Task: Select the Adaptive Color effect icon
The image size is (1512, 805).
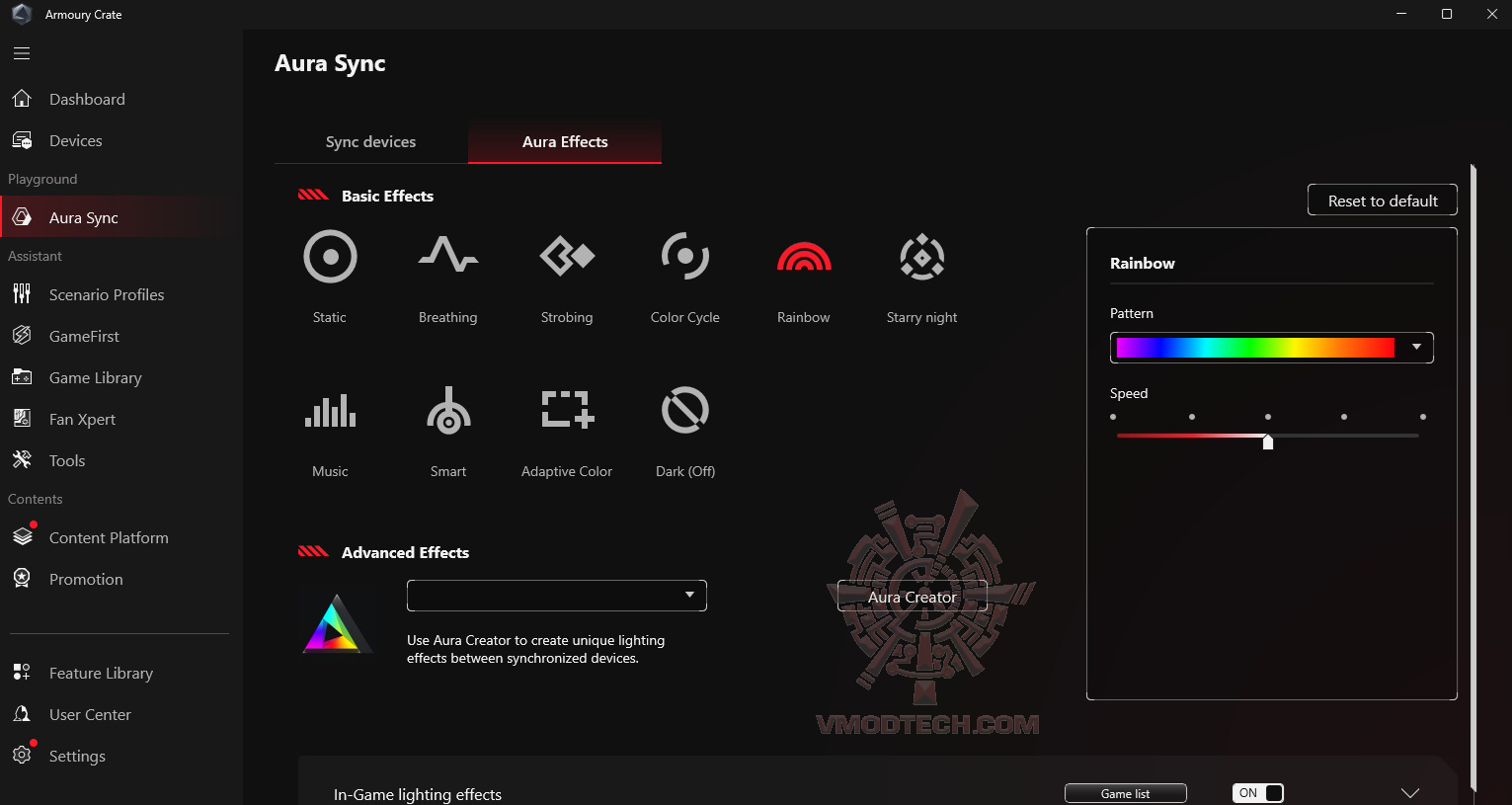Action: 568,409
